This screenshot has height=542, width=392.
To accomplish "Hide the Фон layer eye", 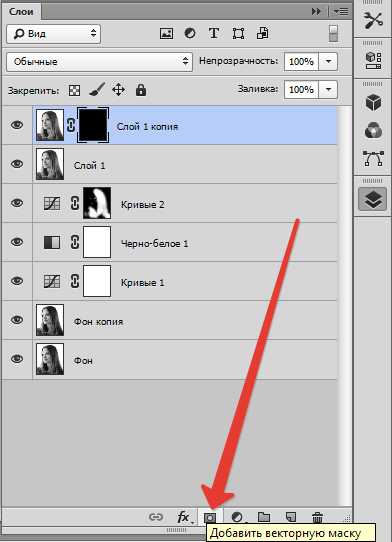I will point(17,359).
